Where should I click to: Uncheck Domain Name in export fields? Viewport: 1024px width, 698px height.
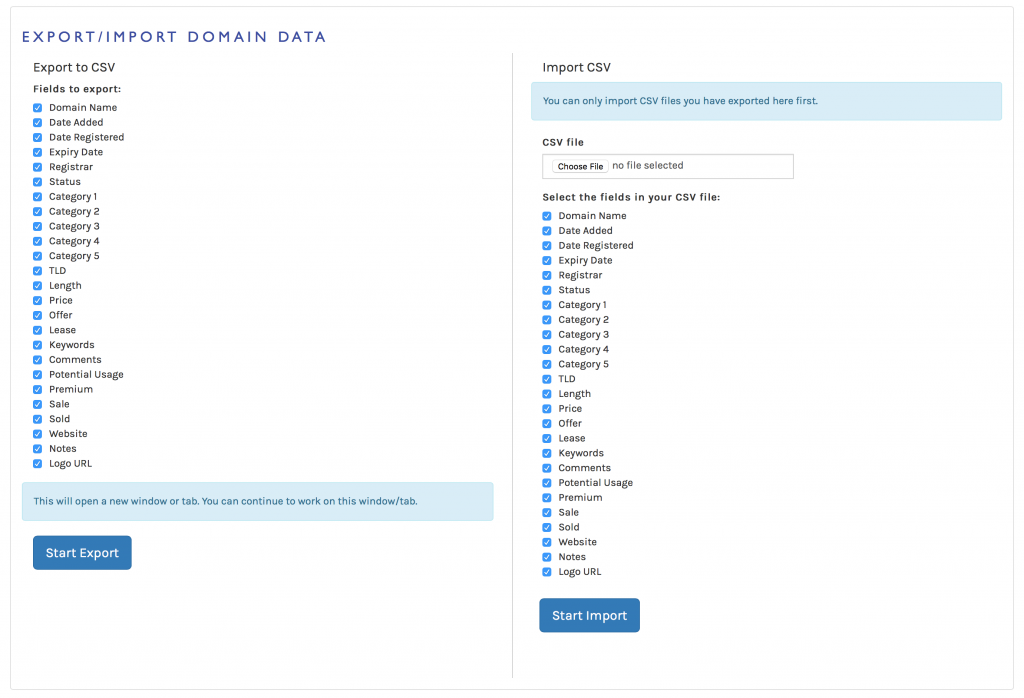38,108
